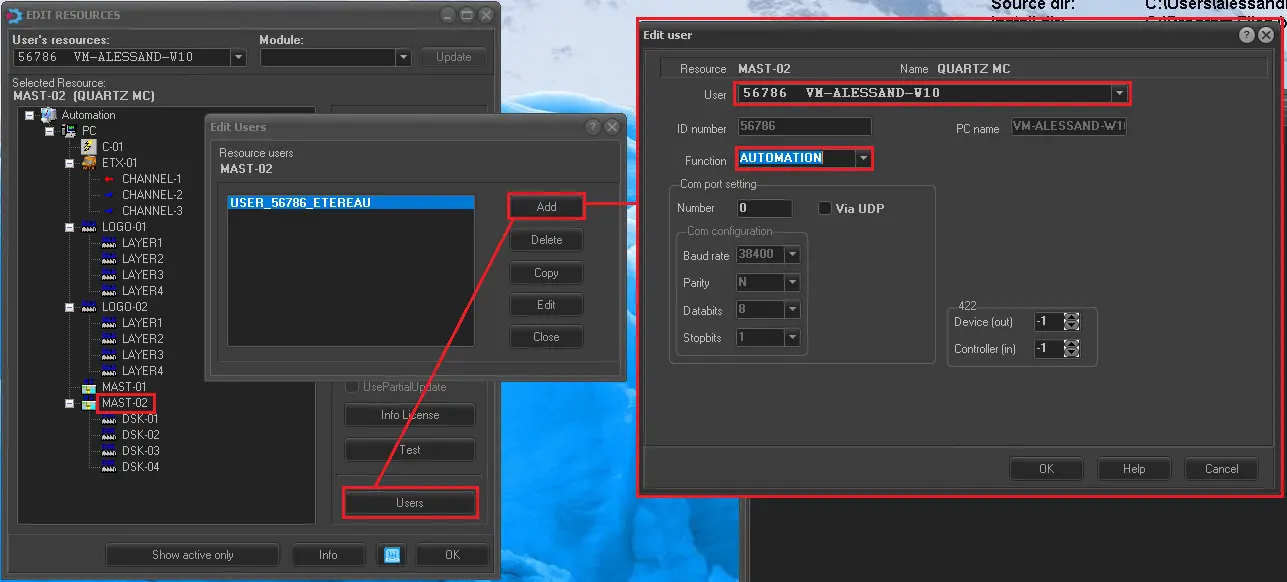Open the Function dropdown showing AUTOMATION
Viewport: 1287px width, 582px height.
[863, 158]
